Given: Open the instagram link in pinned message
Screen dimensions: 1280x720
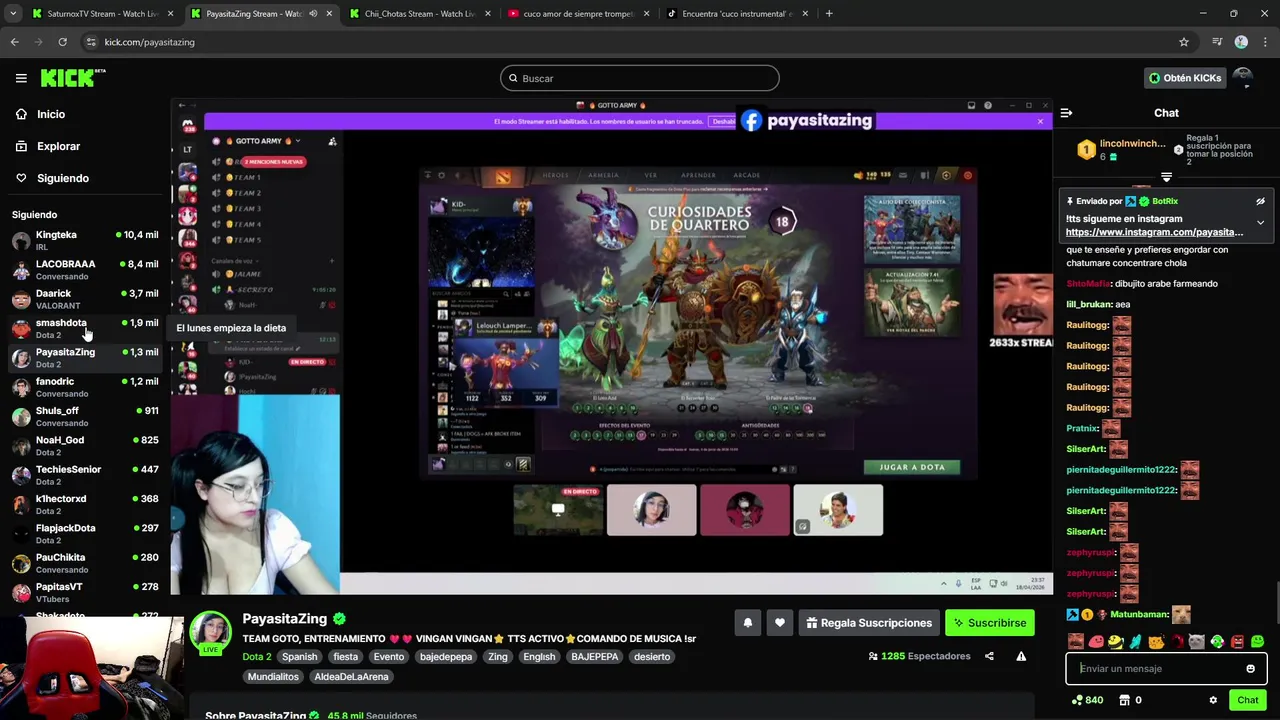Looking at the screenshot, I should (x=1154, y=232).
